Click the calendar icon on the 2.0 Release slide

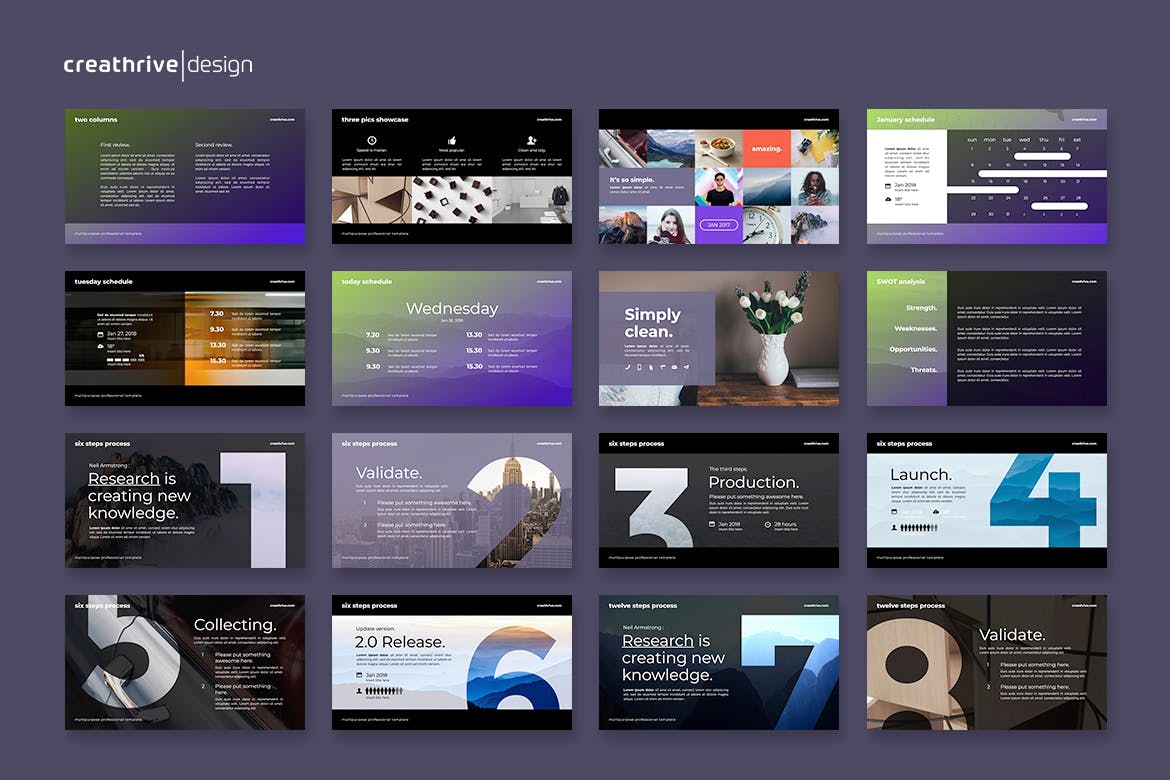(359, 675)
